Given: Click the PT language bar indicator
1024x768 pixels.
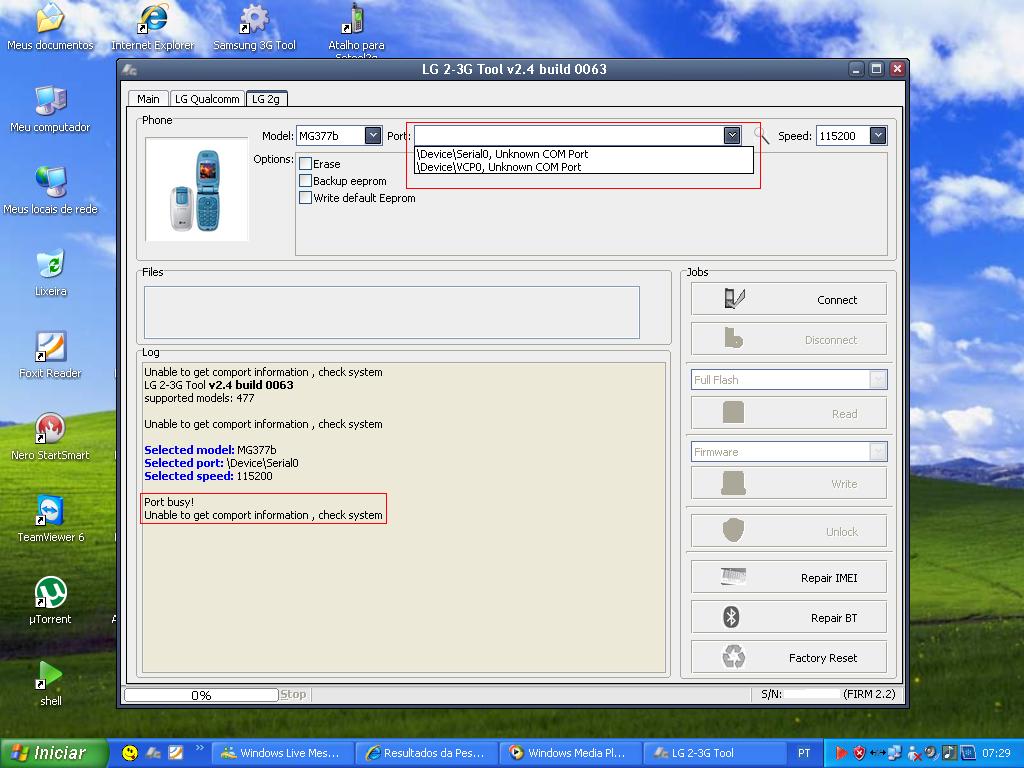Looking at the screenshot, I should (804, 753).
